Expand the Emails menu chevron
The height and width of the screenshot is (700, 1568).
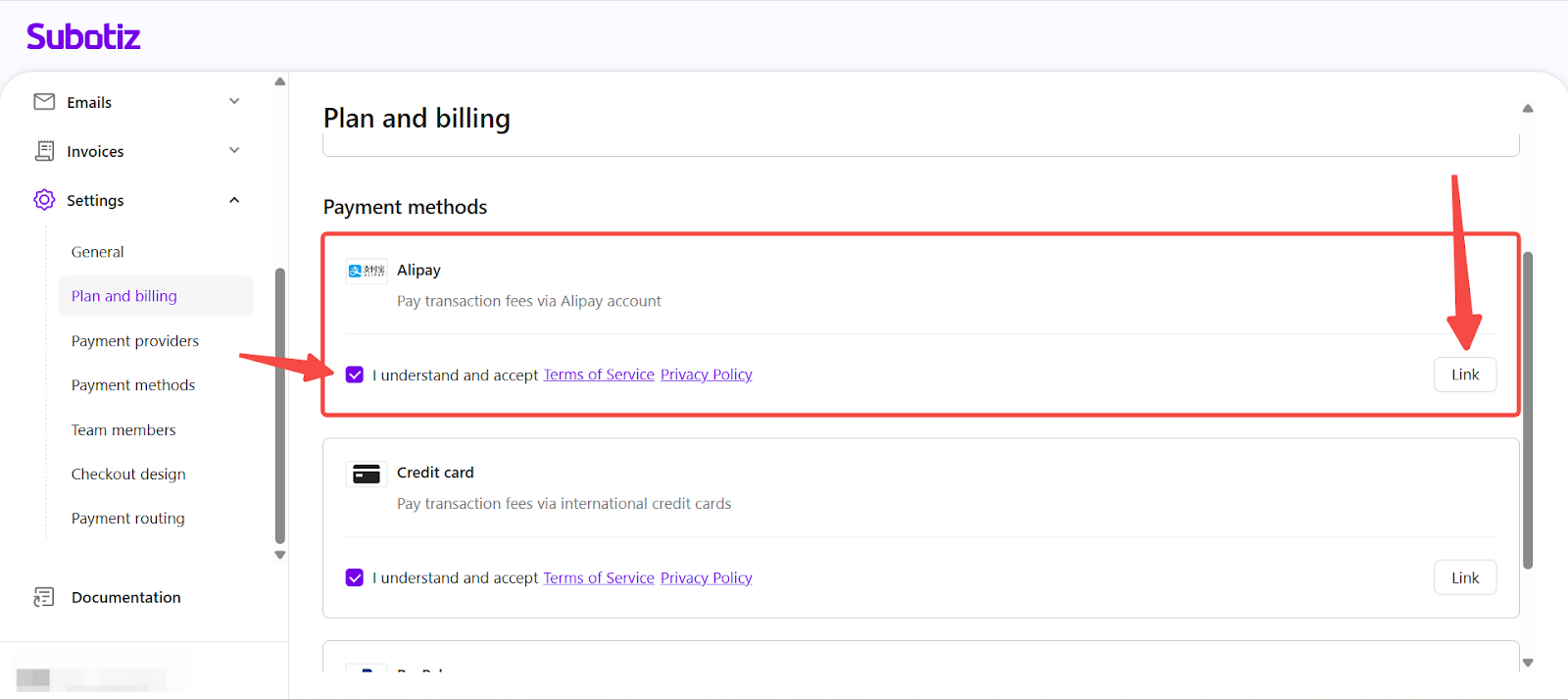pos(234,101)
